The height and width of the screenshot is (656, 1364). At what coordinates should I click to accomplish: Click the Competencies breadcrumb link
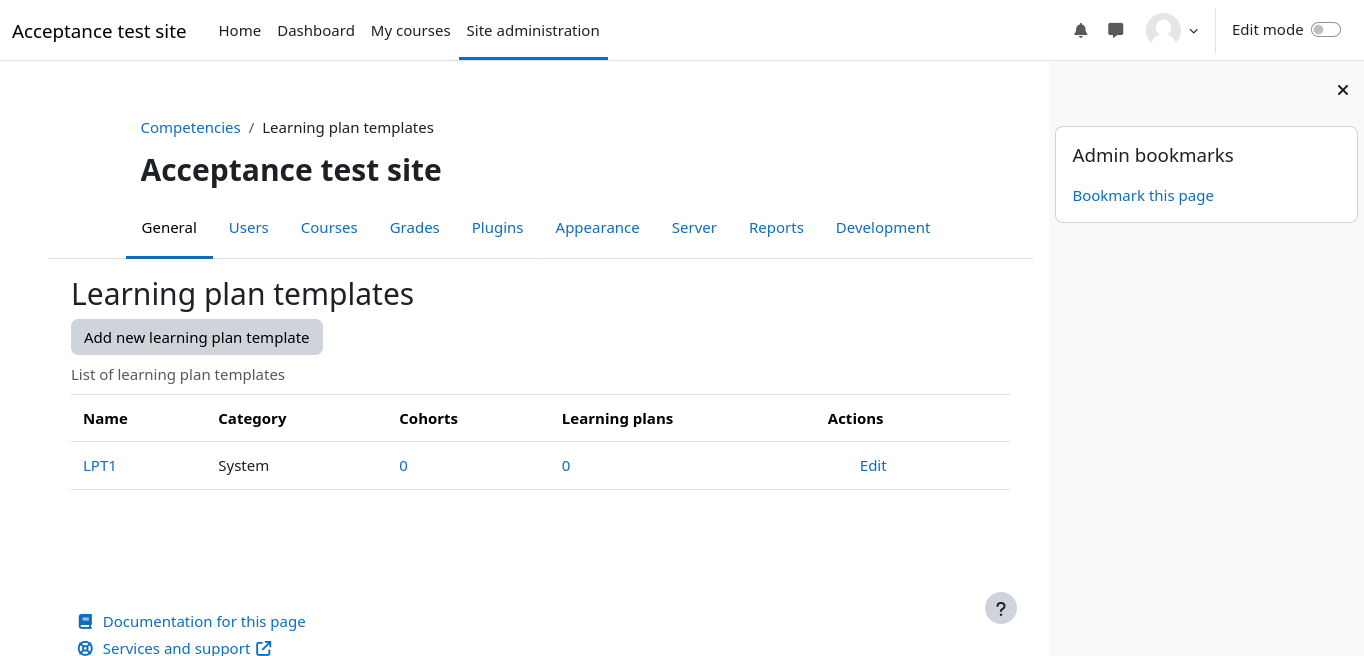point(190,128)
